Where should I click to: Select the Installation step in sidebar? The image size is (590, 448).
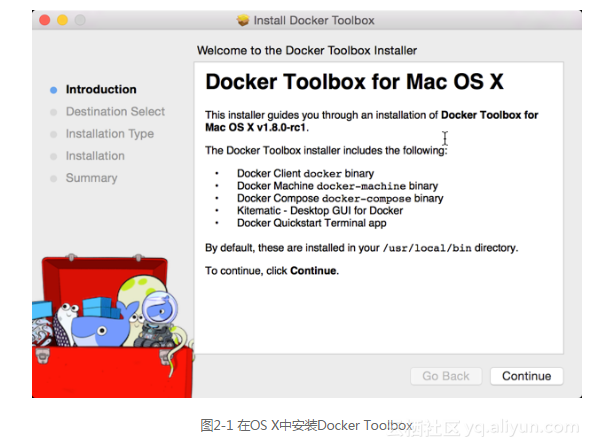pyautogui.click(x=95, y=156)
